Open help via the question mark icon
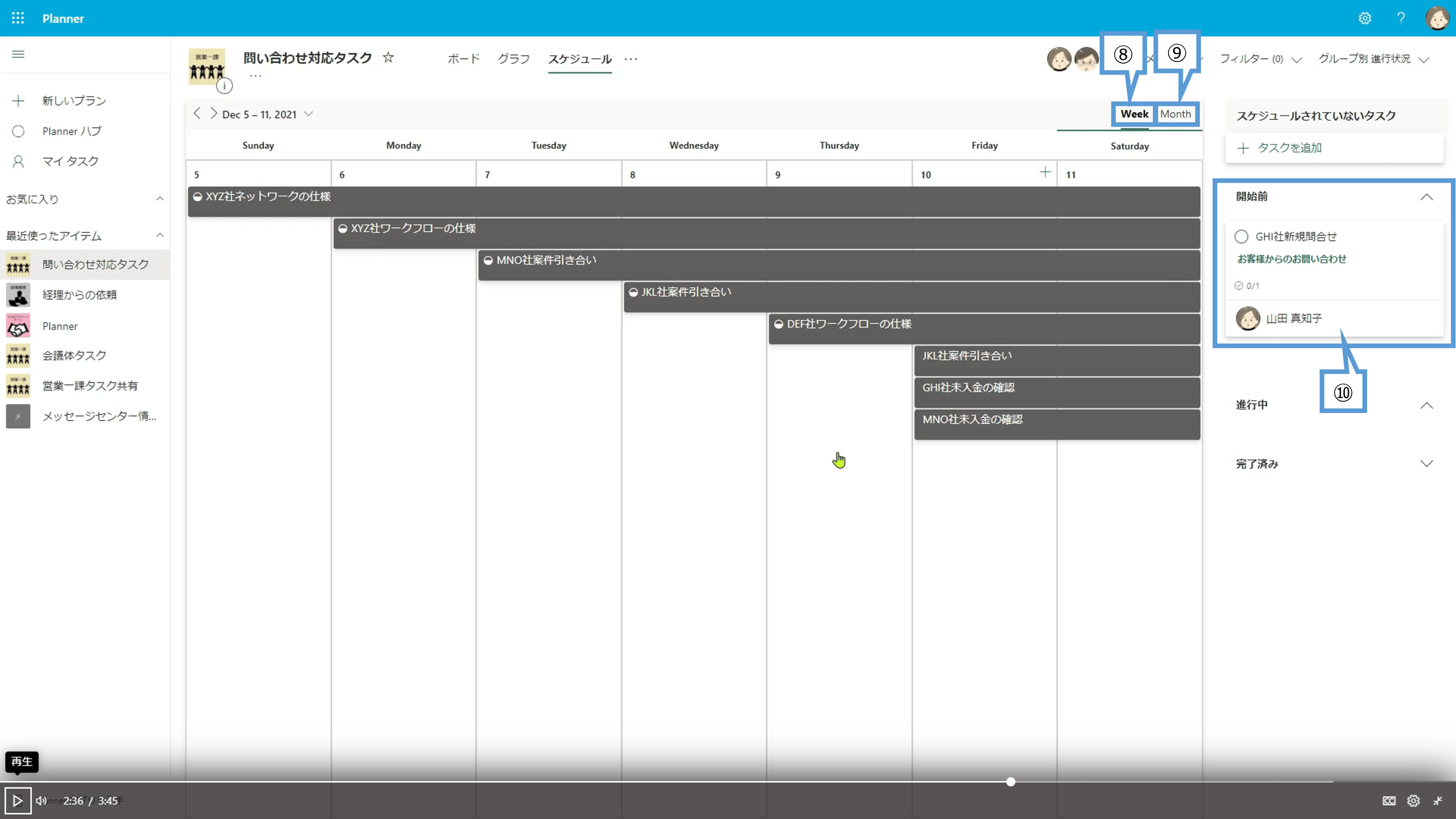Image resolution: width=1456 pixels, height=819 pixels. tap(1401, 18)
